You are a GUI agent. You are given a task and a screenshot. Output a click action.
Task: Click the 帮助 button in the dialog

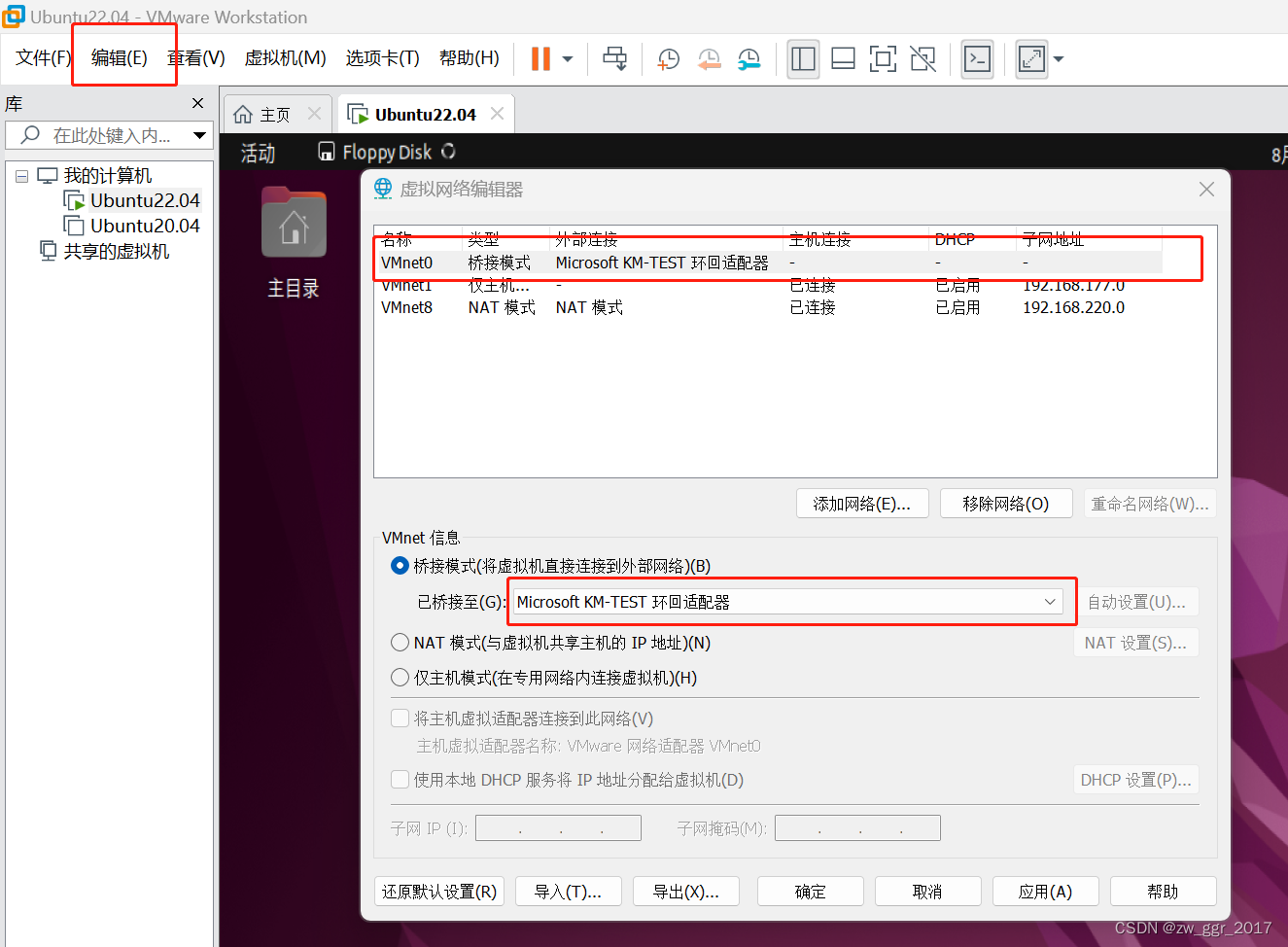1164,892
